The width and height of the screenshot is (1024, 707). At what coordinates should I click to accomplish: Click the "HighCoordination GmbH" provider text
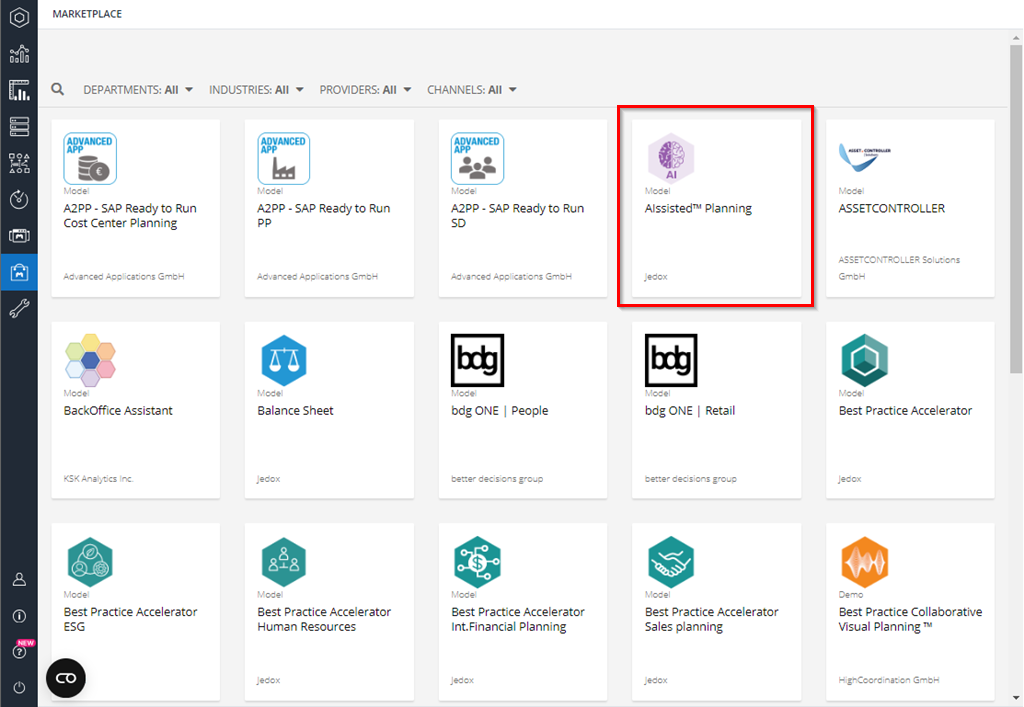(x=889, y=680)
